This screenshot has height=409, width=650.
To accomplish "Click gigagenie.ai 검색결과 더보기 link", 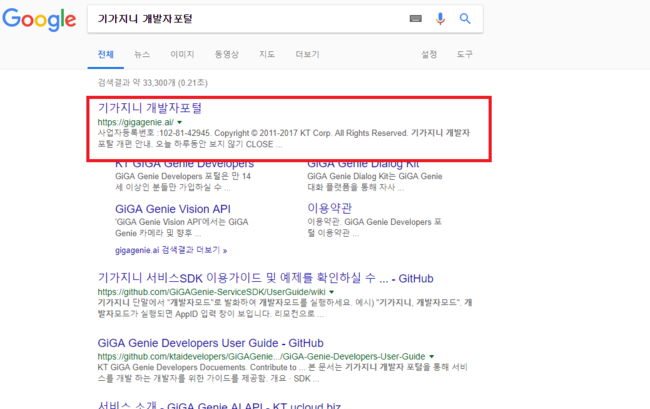I will [171, 250].
